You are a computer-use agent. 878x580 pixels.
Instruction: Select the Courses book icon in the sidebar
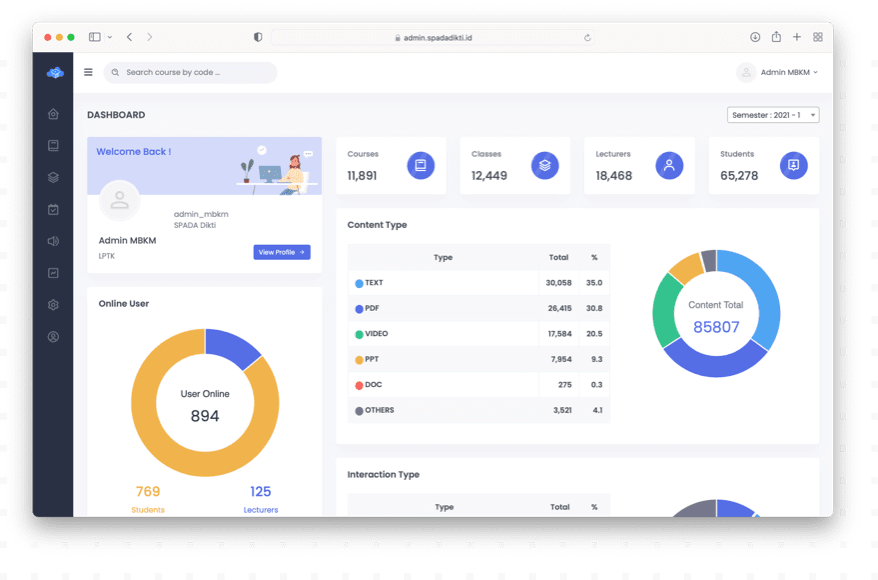coord(53,144)
